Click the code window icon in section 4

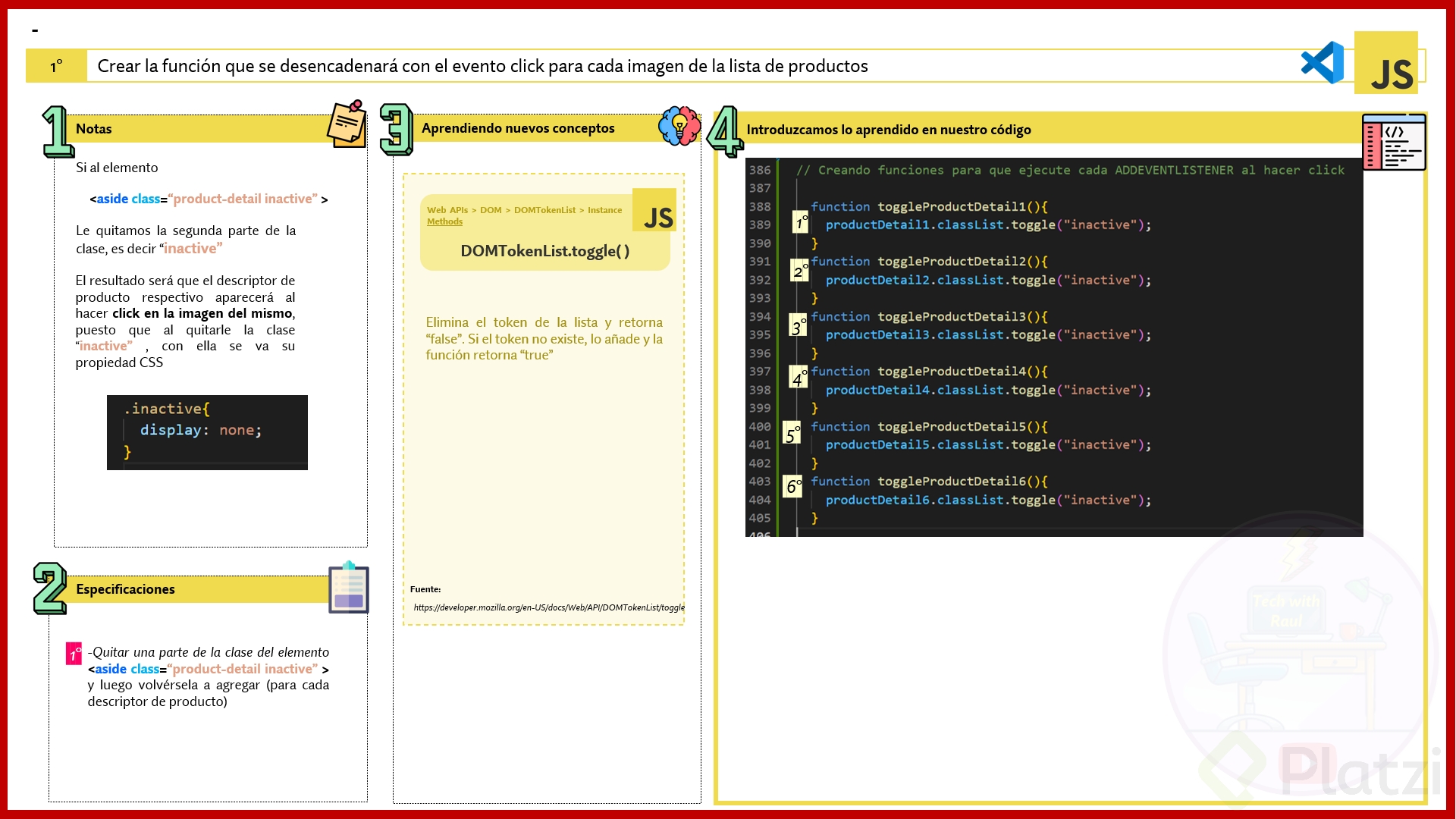click(1394, 142)
